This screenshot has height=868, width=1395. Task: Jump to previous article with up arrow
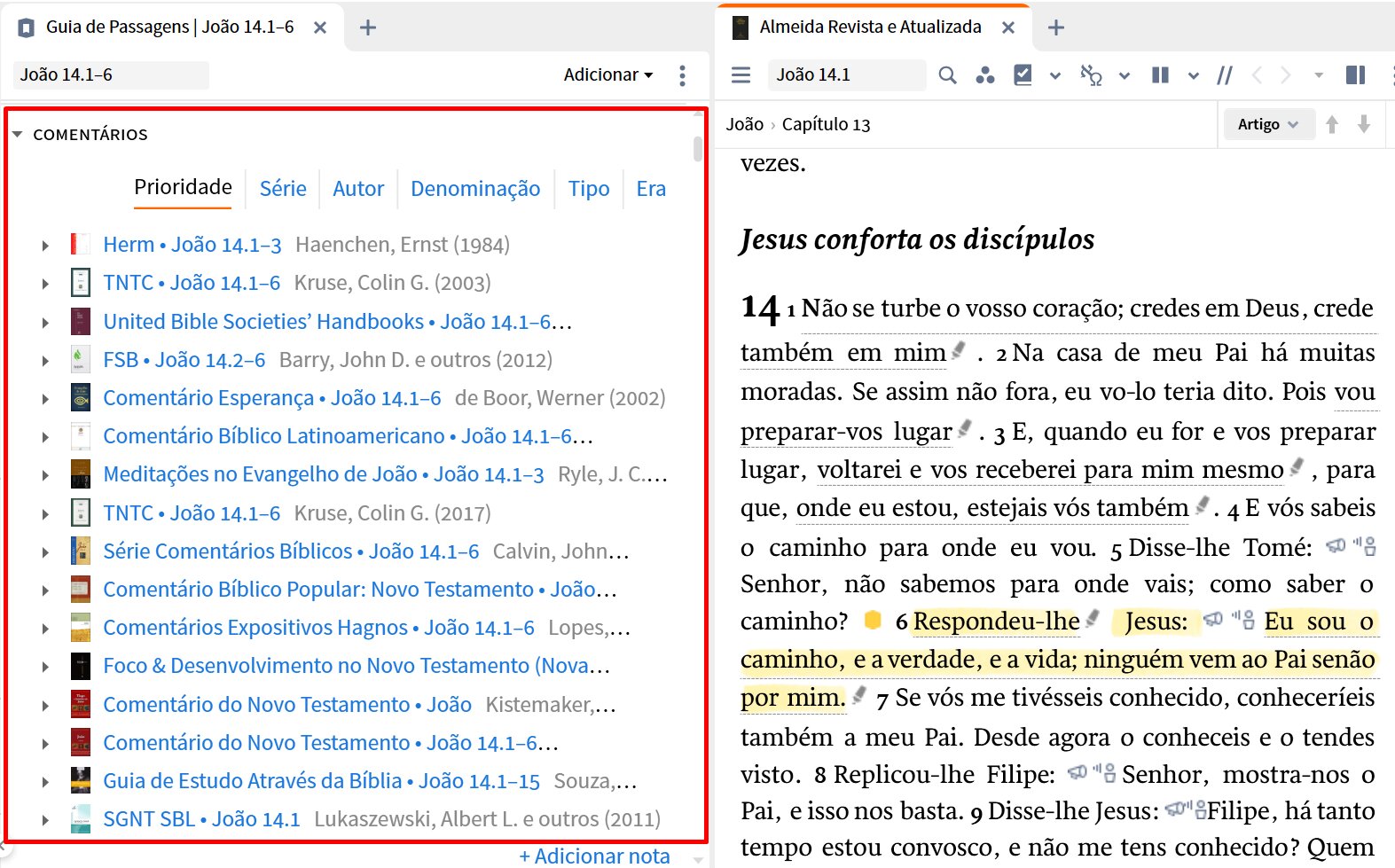[x=1331, y=124]
